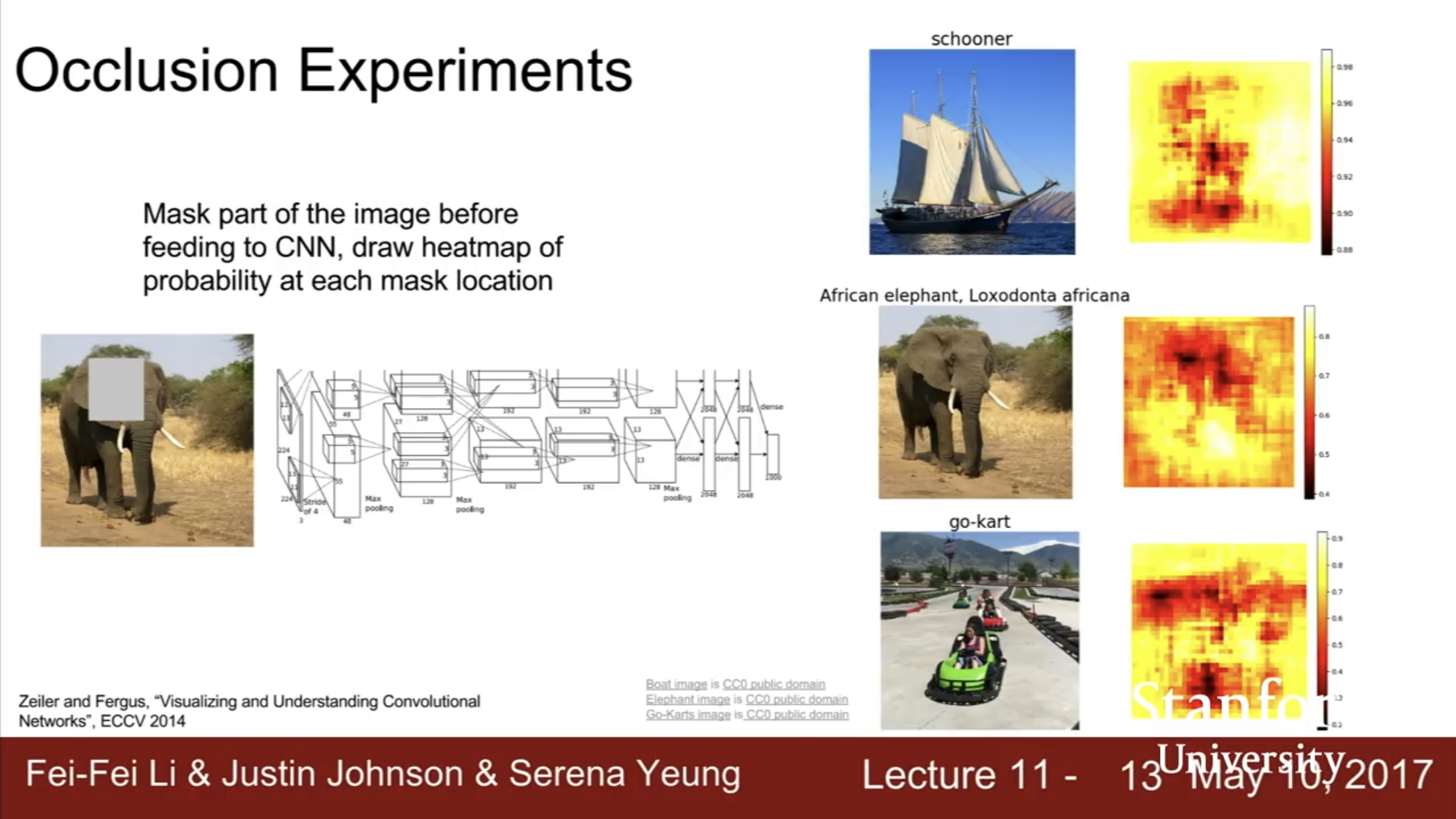This screenshot has height=819, width=1456.
Task: Click the schooner sailboat photo
Action: pyautogui.click(x=972, y=152)
